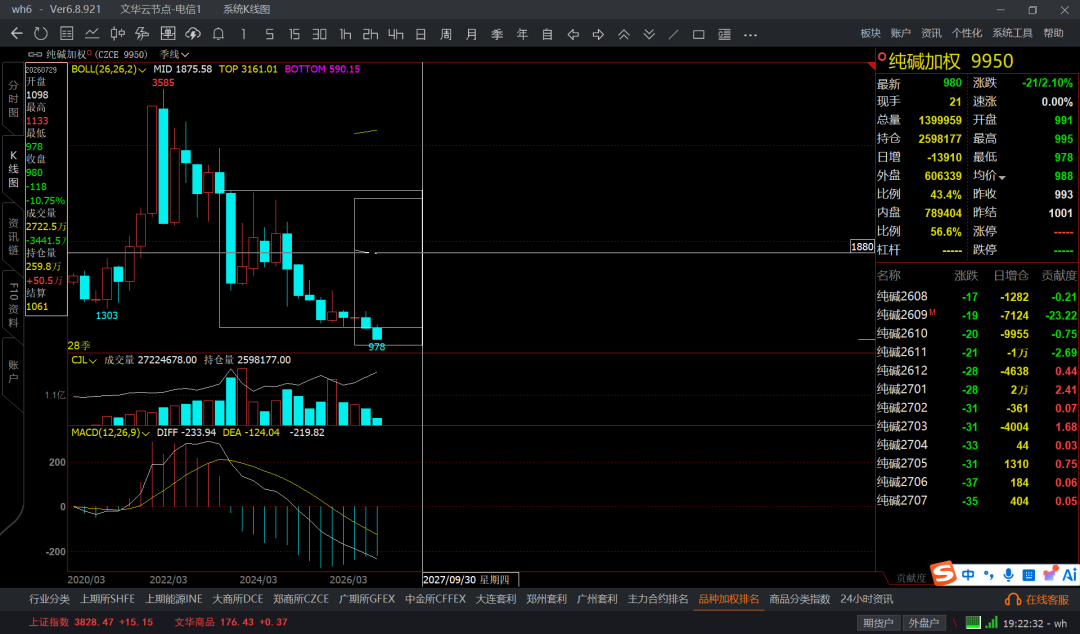Screen dimensions: 1080x634
Task: Switch chart to weekly 周 period
Action: 446,34
